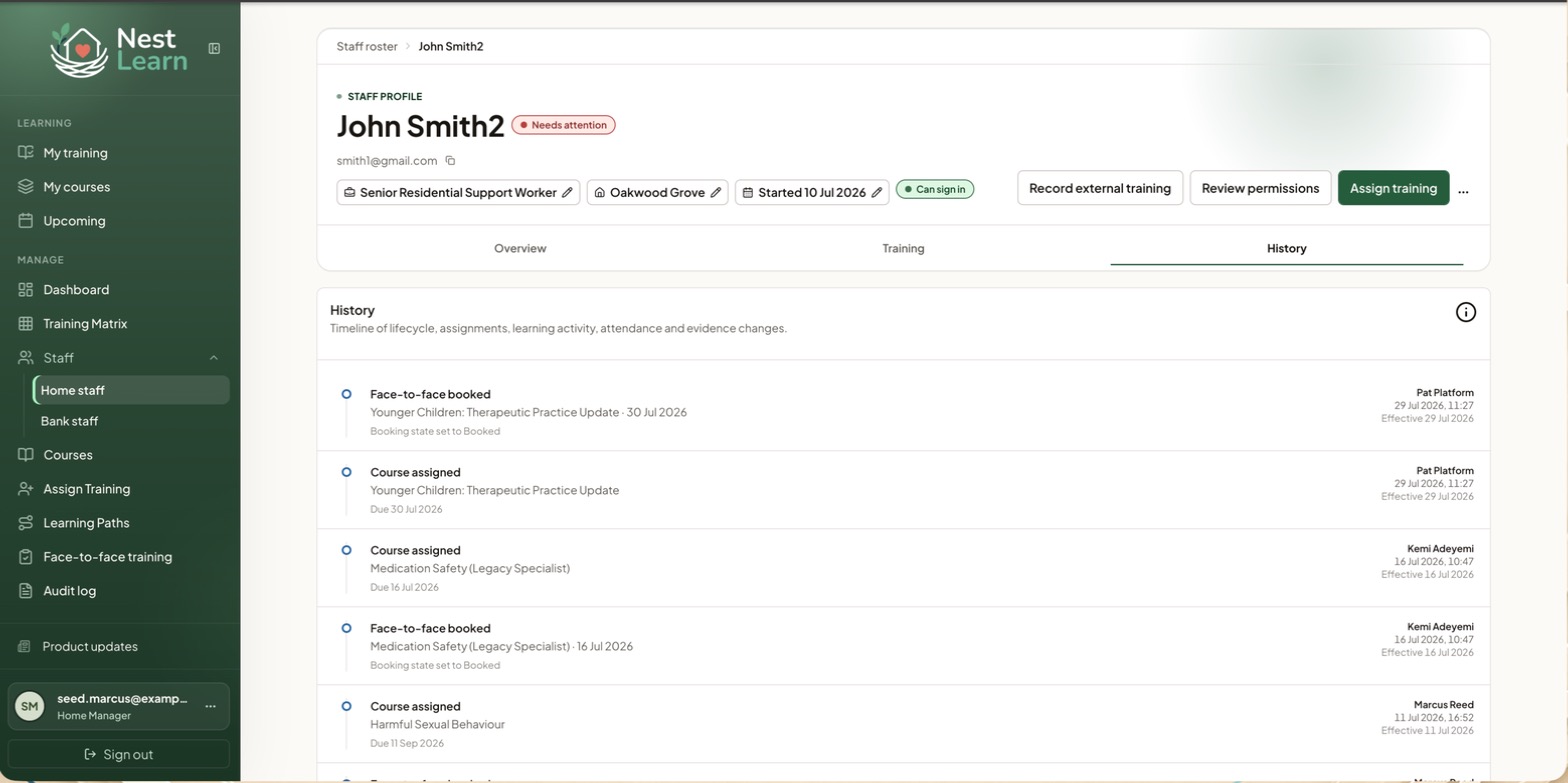
Task: Edit the Oakwood Grove home assignment
Action: (x=716, y=193)
